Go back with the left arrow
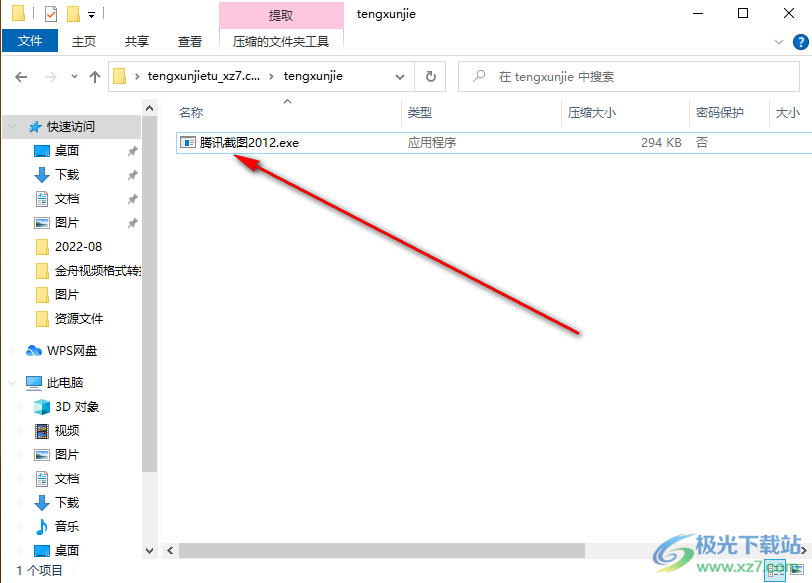812x583 pixels. tap(21, 77)
